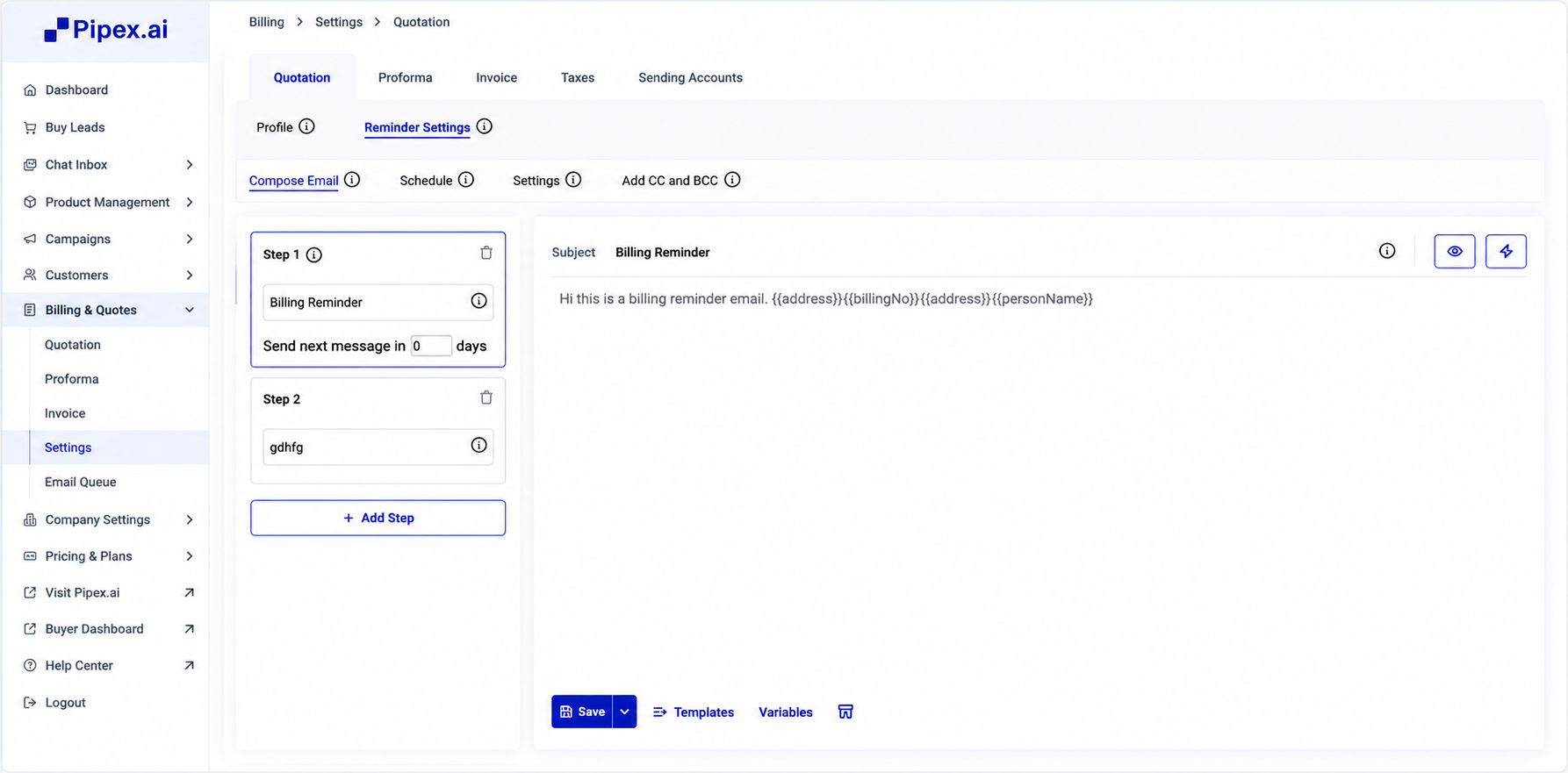Click info icon in gdhfg field
Image resolution: width=1568 pixels, height=773 pixels.
coord(478,445)
